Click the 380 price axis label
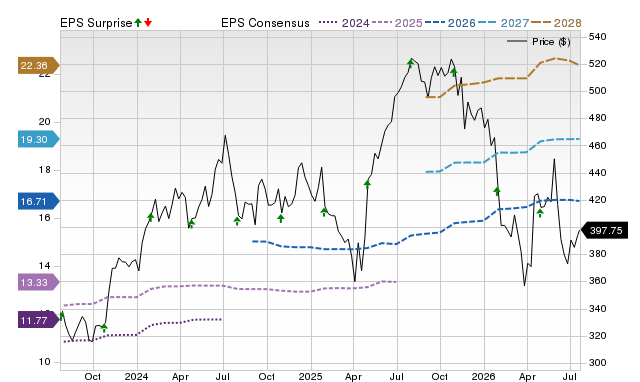Screen dimensions: 640x382 [x=597, y=254]
